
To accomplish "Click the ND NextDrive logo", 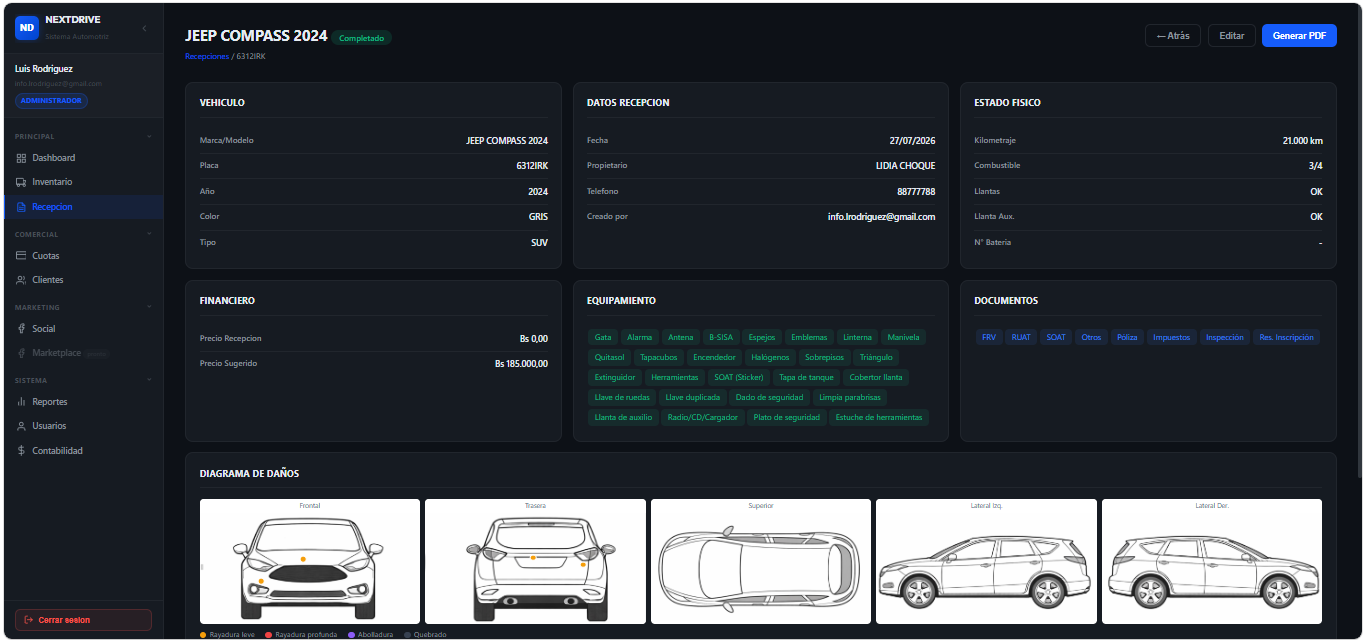I will [27, 28].
